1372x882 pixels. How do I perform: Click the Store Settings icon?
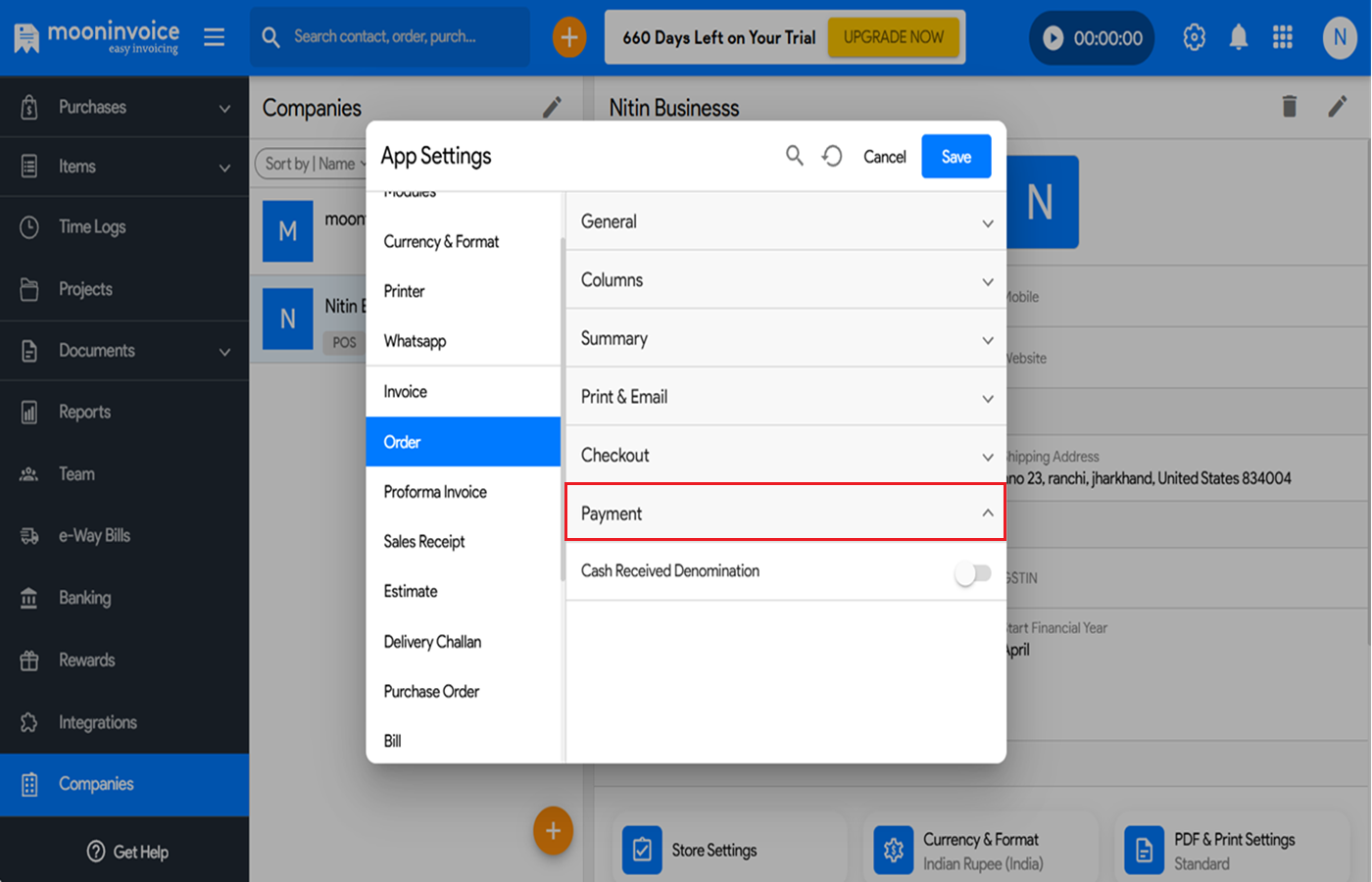click(642, 850)
